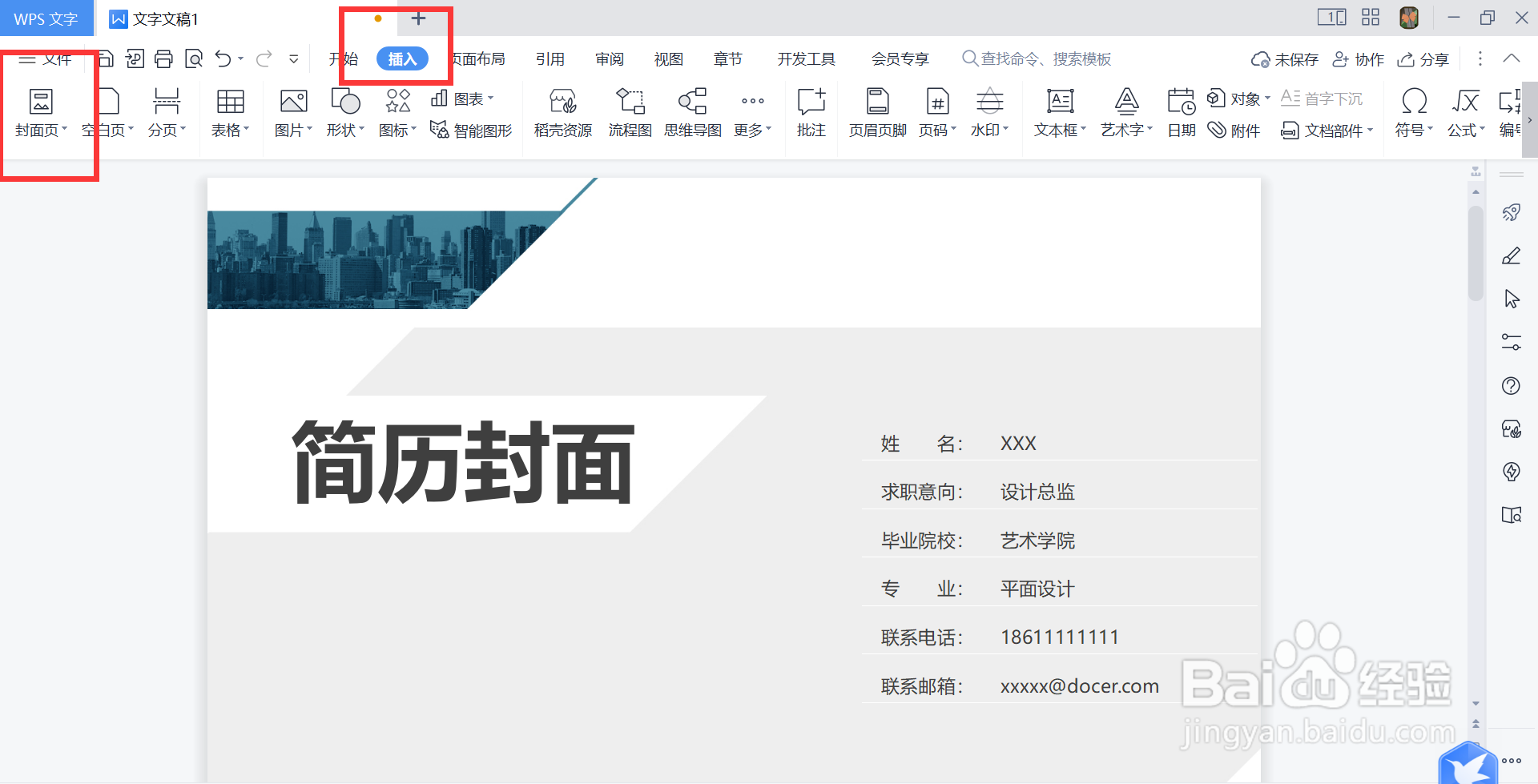1538x784 pixels.
Task: Open the 图标 icon library
Action: [x=397, y=113]
